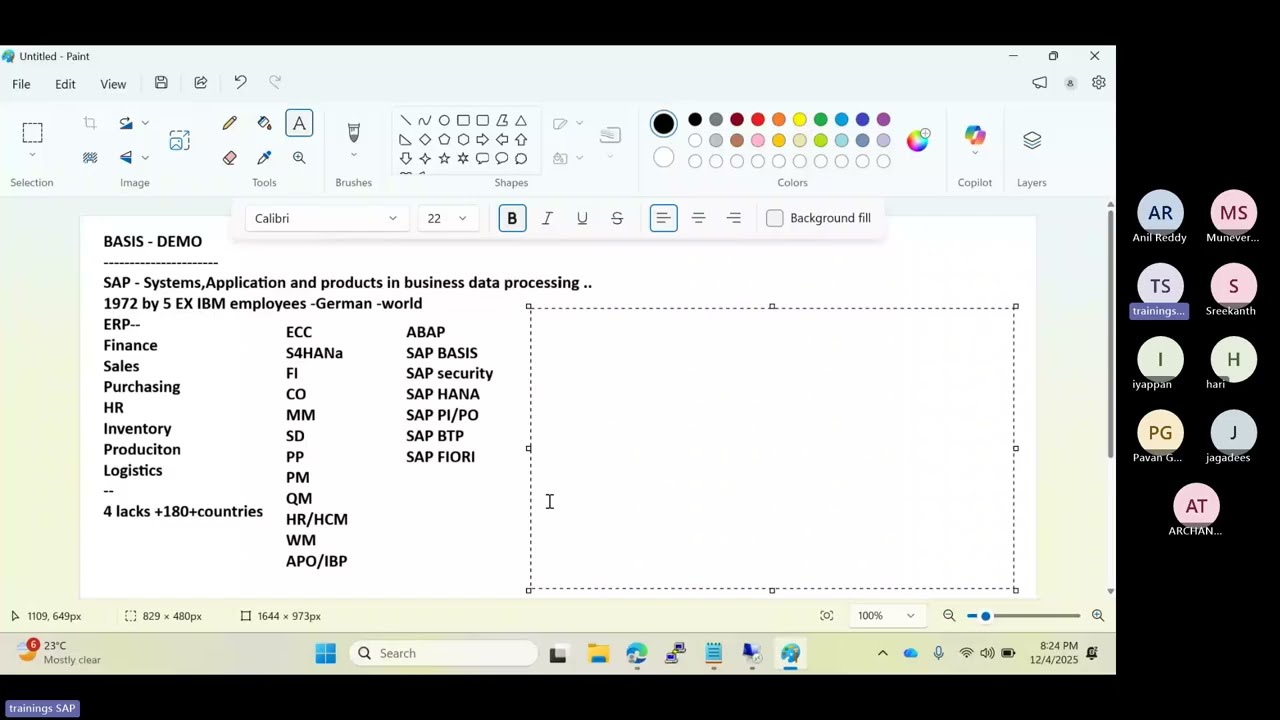The height and width of the screenshot is (720, 1280).
Task: Toggle Bold text formatting
Action: pos(512,218)
